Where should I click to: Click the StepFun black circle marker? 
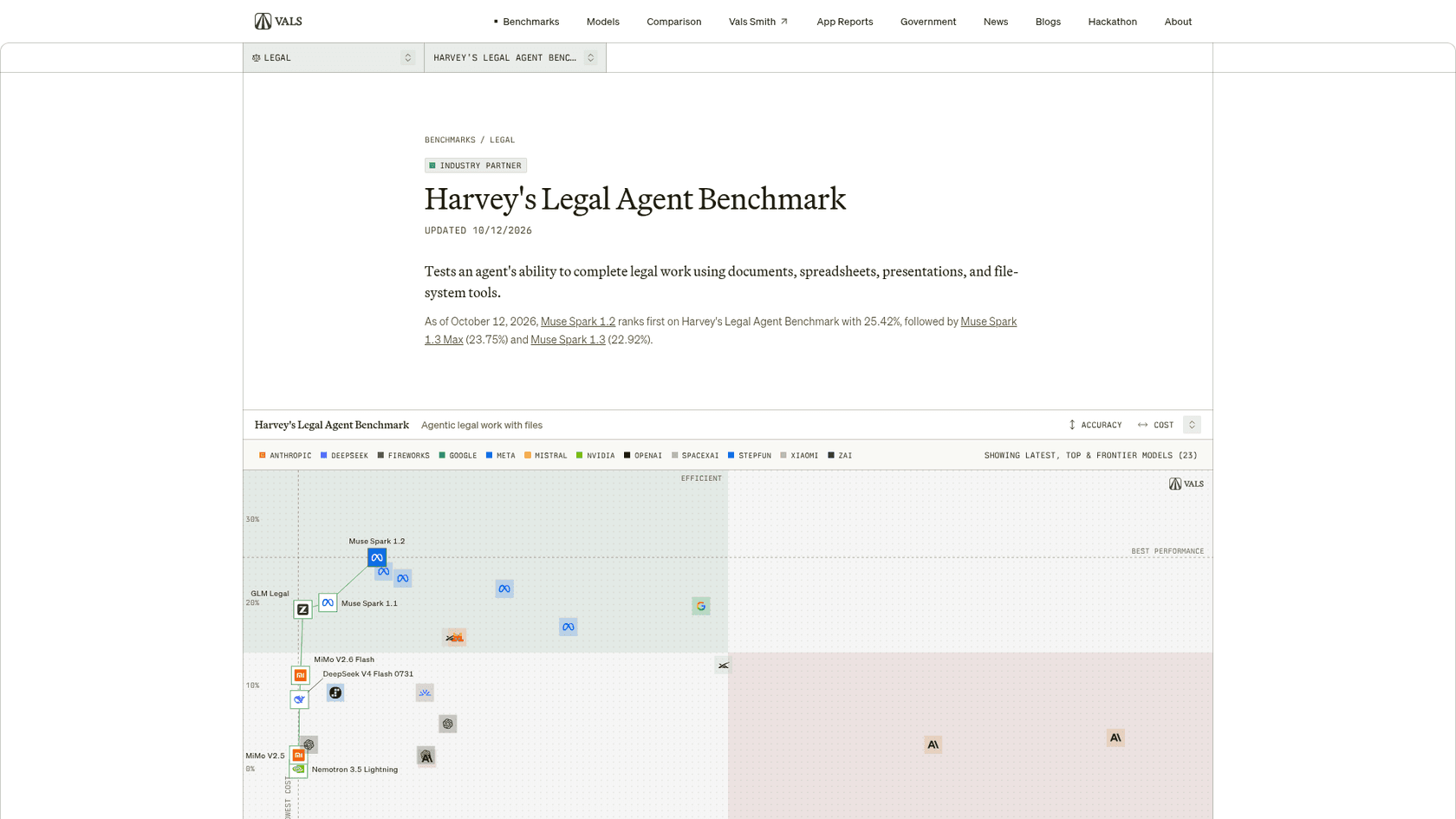(x=335, y=692)
